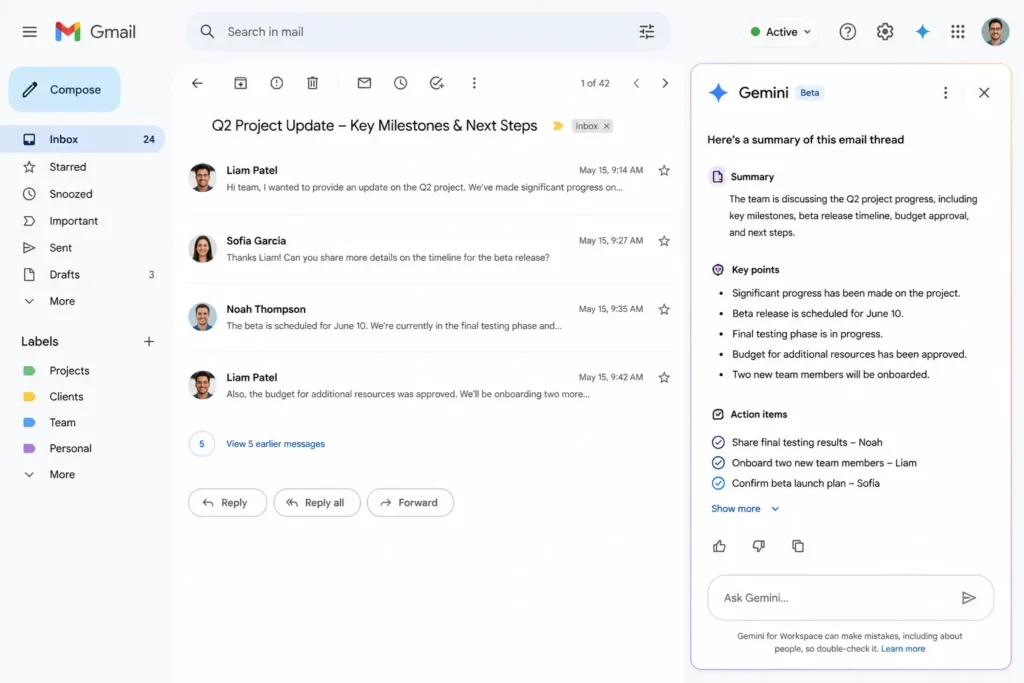Viewport: 1024px width, 683px height.
Task: Copy the Gemini summary
Action: 797,546
